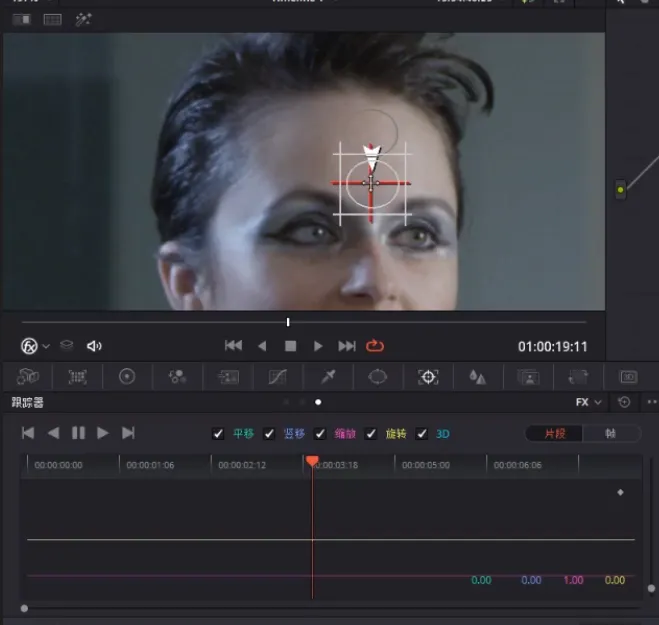Open the 3D stereoscopic palette

pos(629,377)
